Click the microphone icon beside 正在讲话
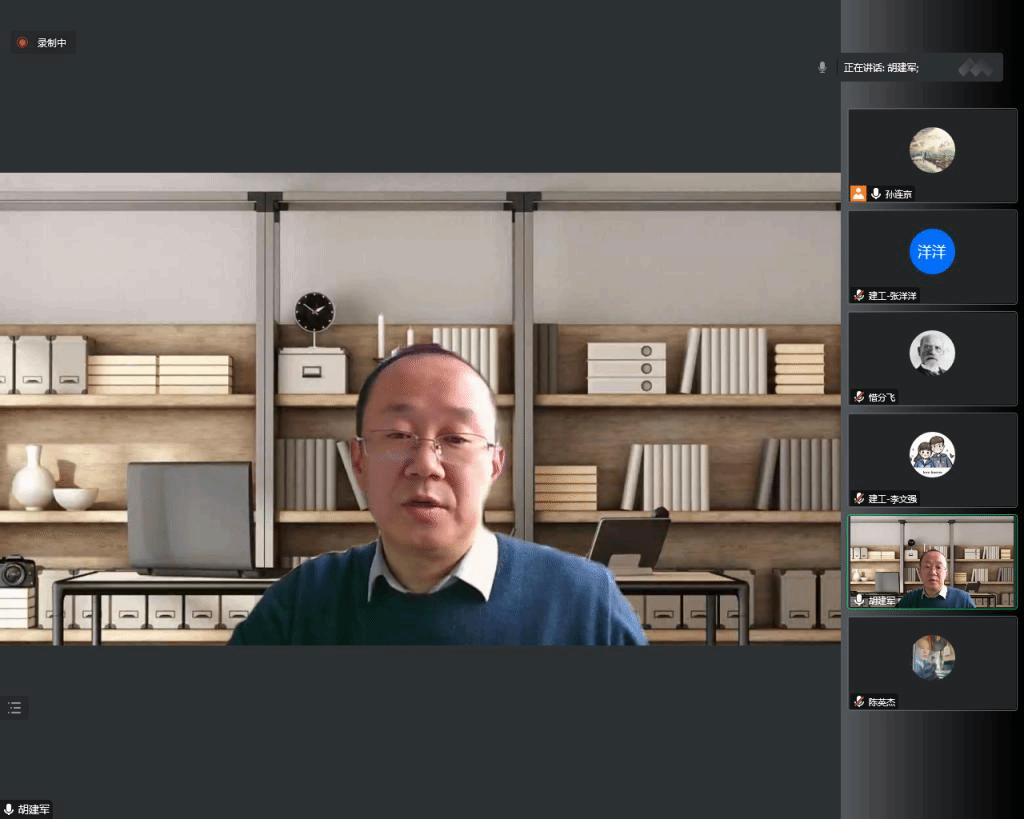The height and width of the screenshot is (819, 1024). tap(822, 67)
